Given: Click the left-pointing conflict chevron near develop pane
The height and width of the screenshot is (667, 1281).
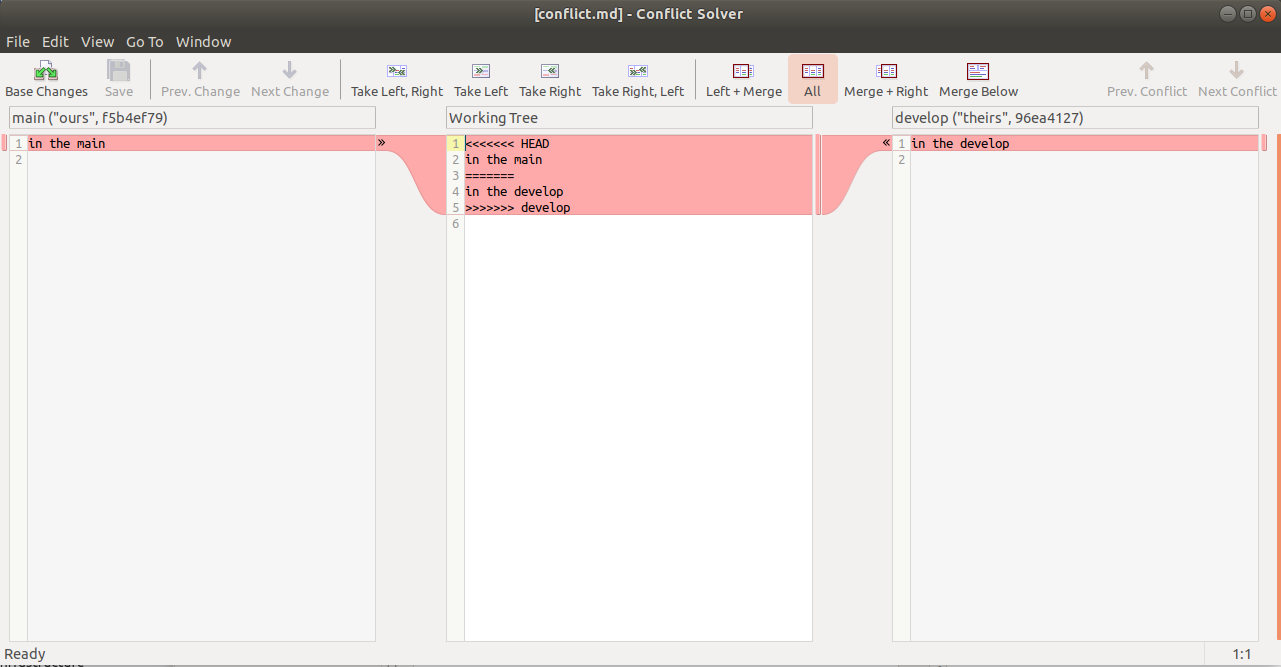Looking at the screenshot, I should [x=884, y=142].
